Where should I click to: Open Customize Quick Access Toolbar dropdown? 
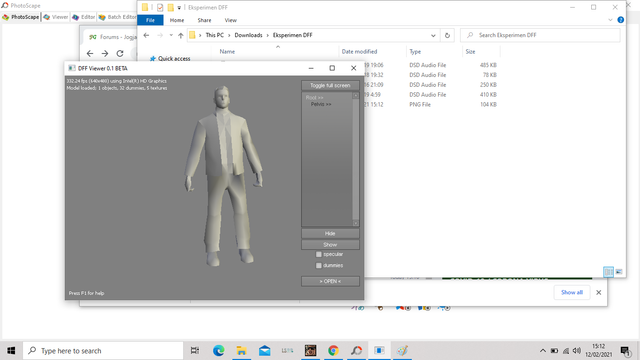point(179,8)
